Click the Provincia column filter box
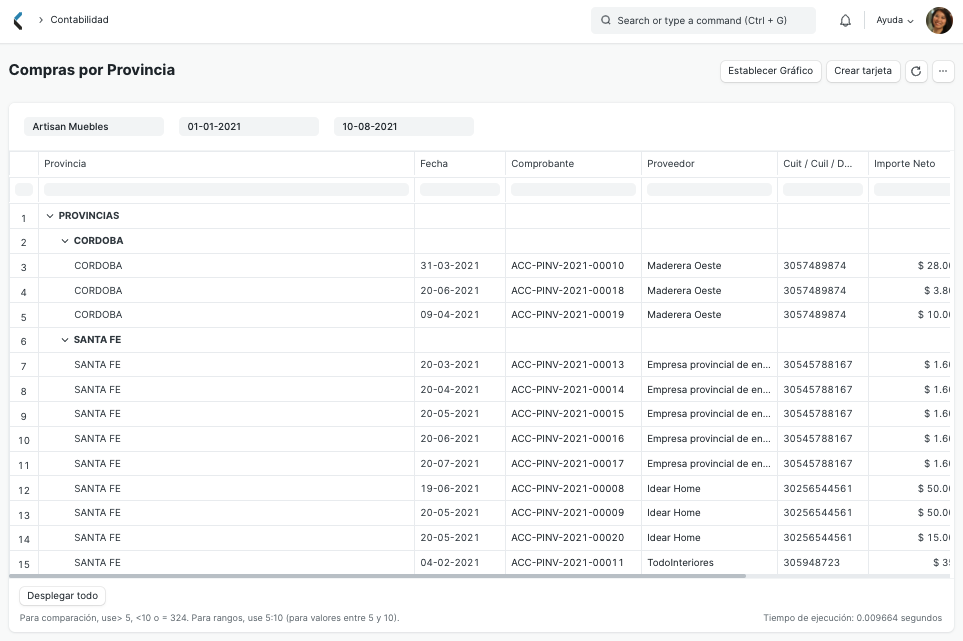Image resolution: width=963 pixels, height=641 pixels. (x=226, y=190)
